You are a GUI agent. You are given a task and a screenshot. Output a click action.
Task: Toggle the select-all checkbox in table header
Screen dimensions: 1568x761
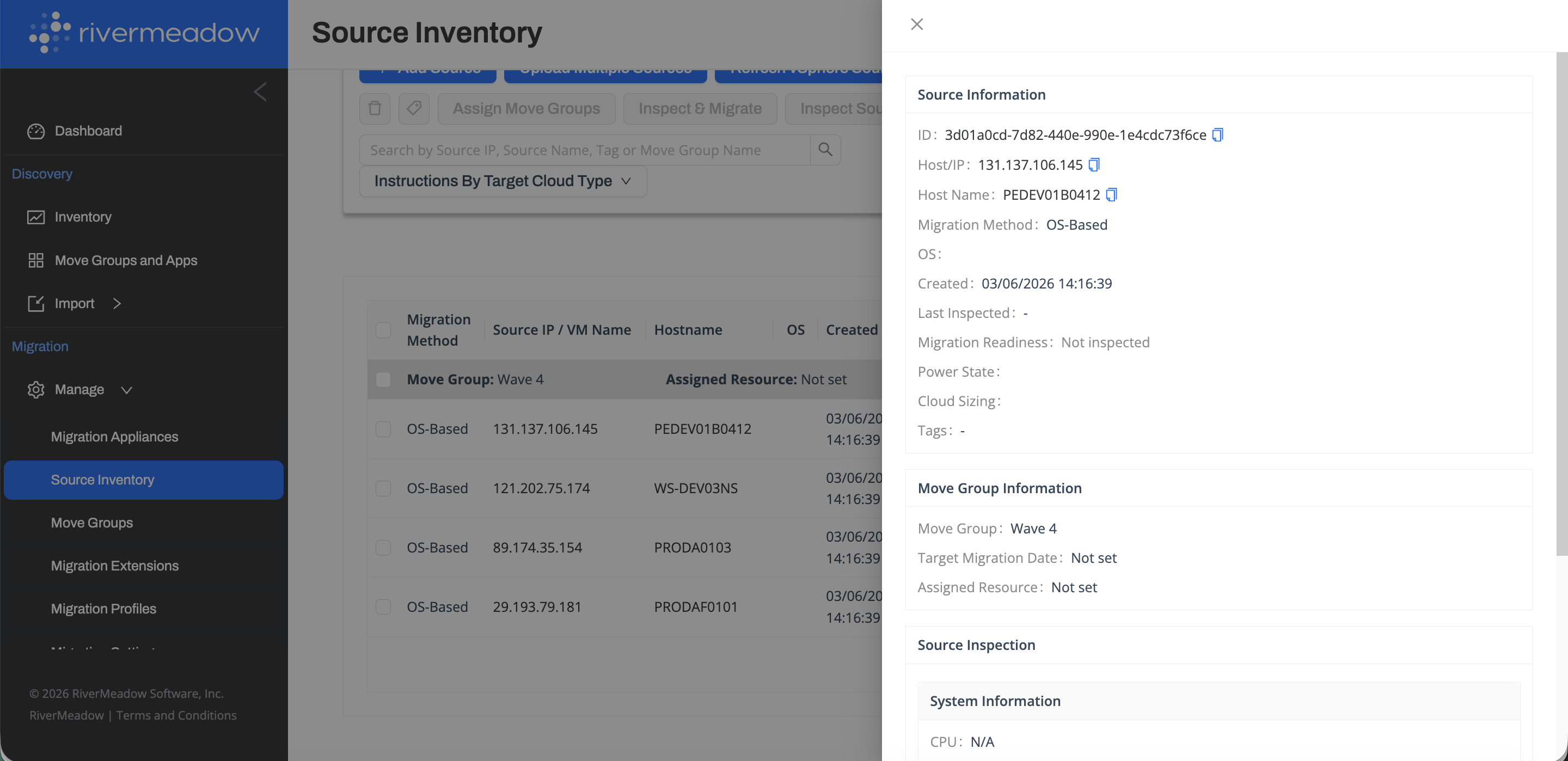point(383,330)
